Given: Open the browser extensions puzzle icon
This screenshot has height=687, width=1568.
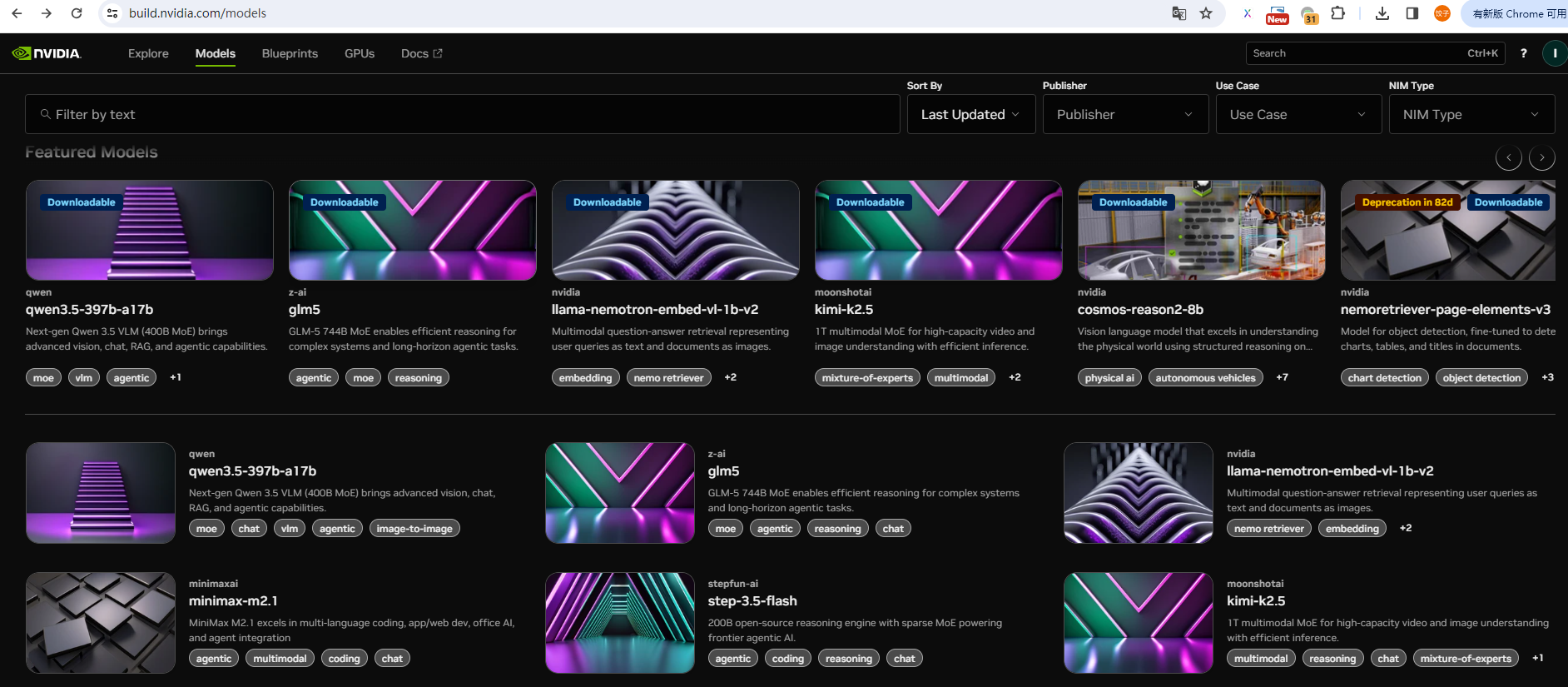Looking at the screenshot, I should (1338, 13).
